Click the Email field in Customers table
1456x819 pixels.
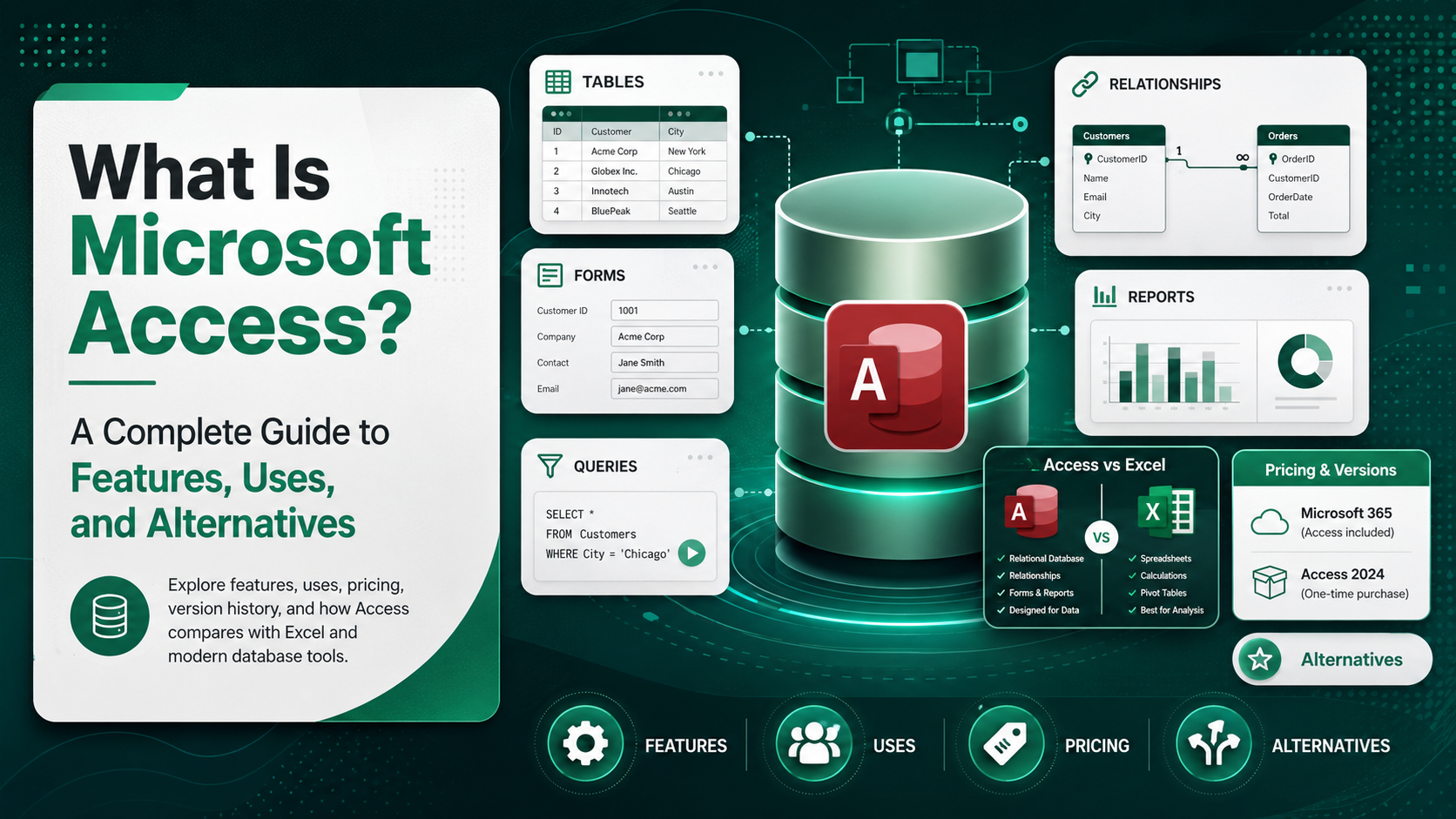[x=1095, y=197]
